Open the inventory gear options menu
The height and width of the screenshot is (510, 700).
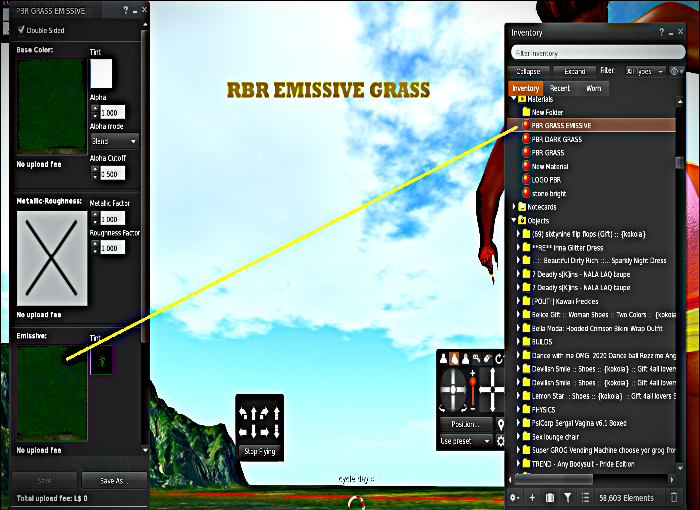pyautogui.click(x=514, y=497)
